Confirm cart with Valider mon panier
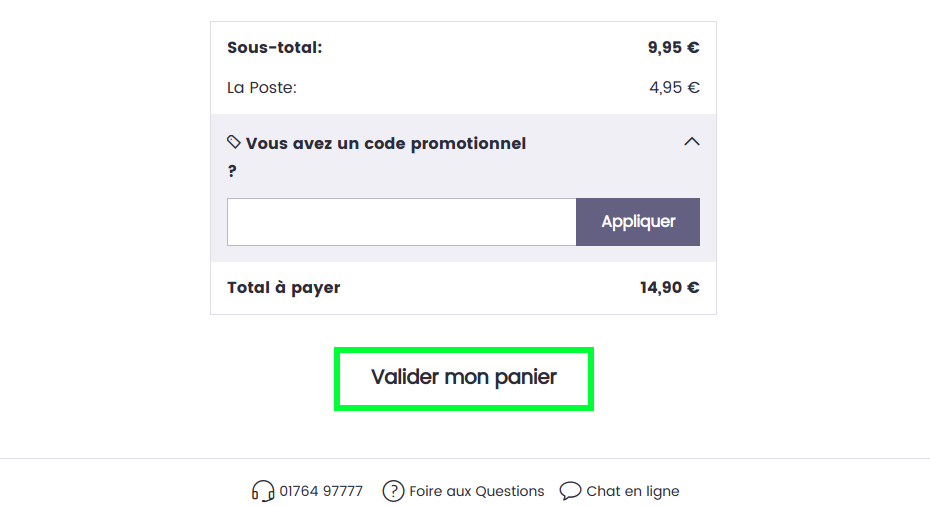Viewport: 930px width, 506px height. [464, 378]
